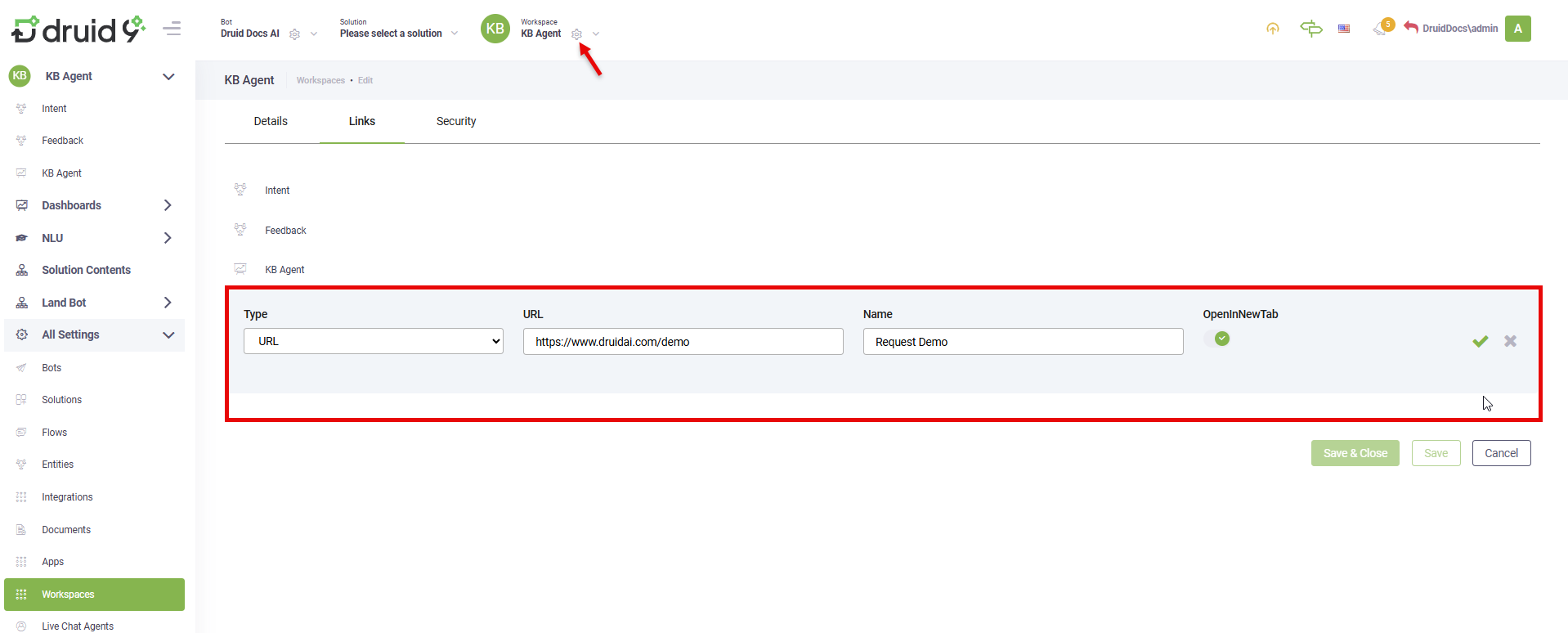This screenshot has width=1568, height=633.
Task: Click the bot settings gear icon
Action: point(295,34)
